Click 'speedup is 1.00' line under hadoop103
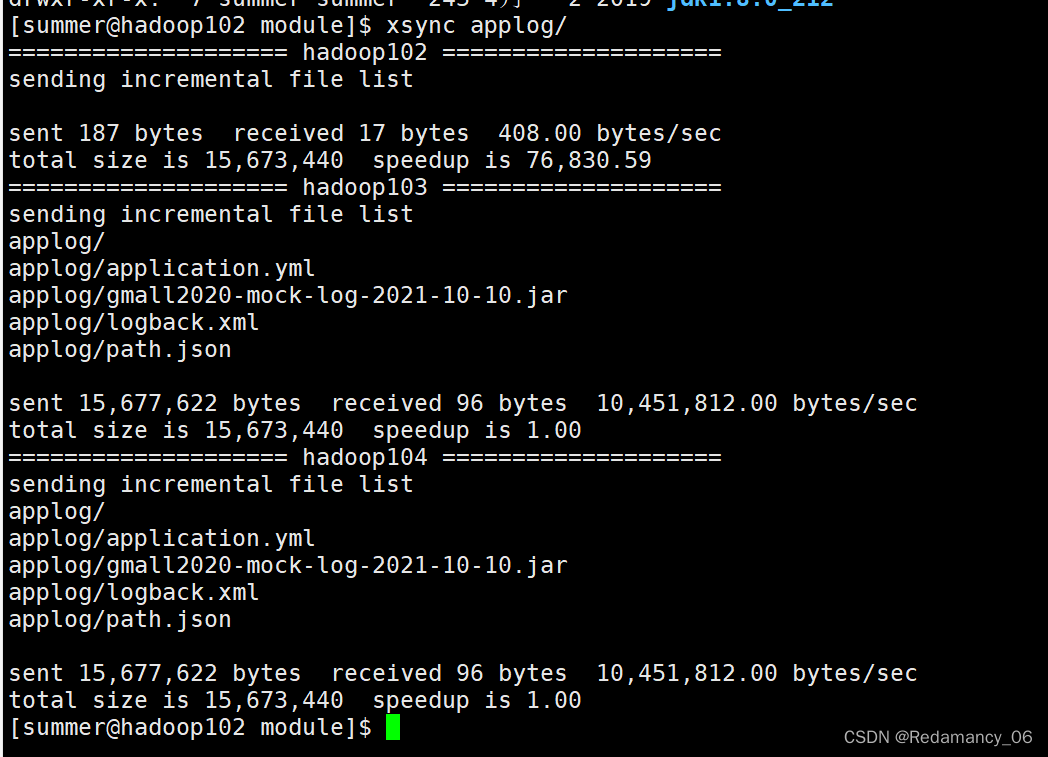 pyautogui.click(x=295, y=430)
